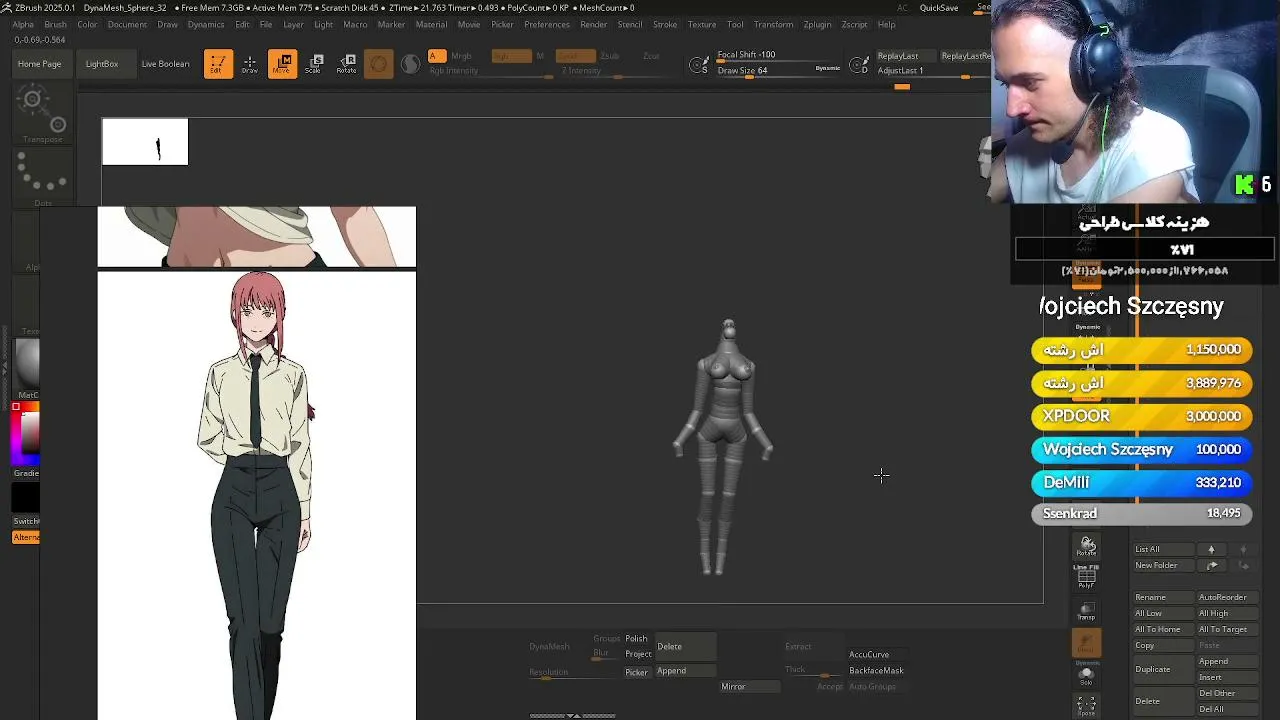The height and width of the screenshot is (720, 1280).
Task: Select the Move transform icon
Action: pyautogui.click(x=282, y=64)
